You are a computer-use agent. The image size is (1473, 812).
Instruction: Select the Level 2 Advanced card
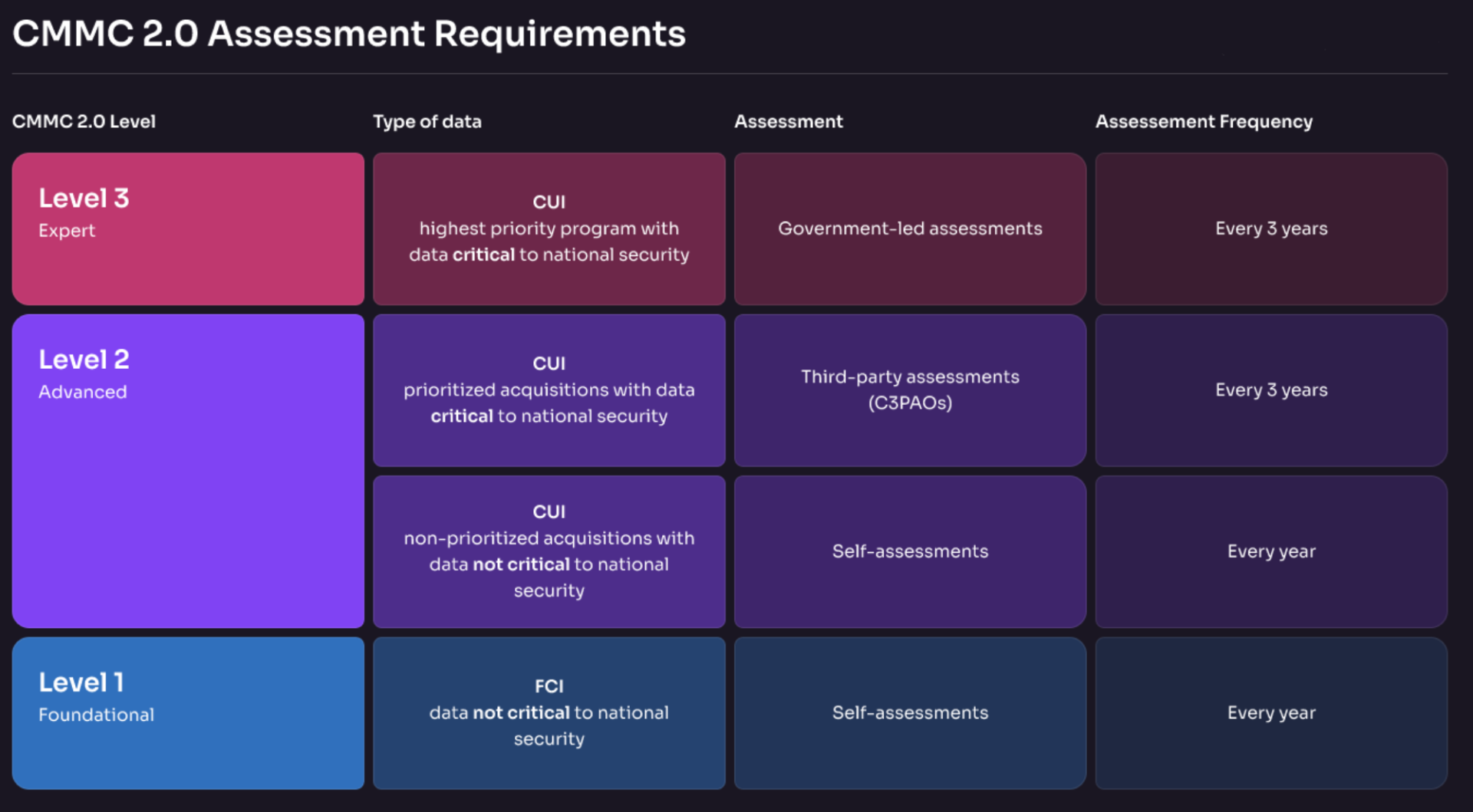tap(188, 471)
